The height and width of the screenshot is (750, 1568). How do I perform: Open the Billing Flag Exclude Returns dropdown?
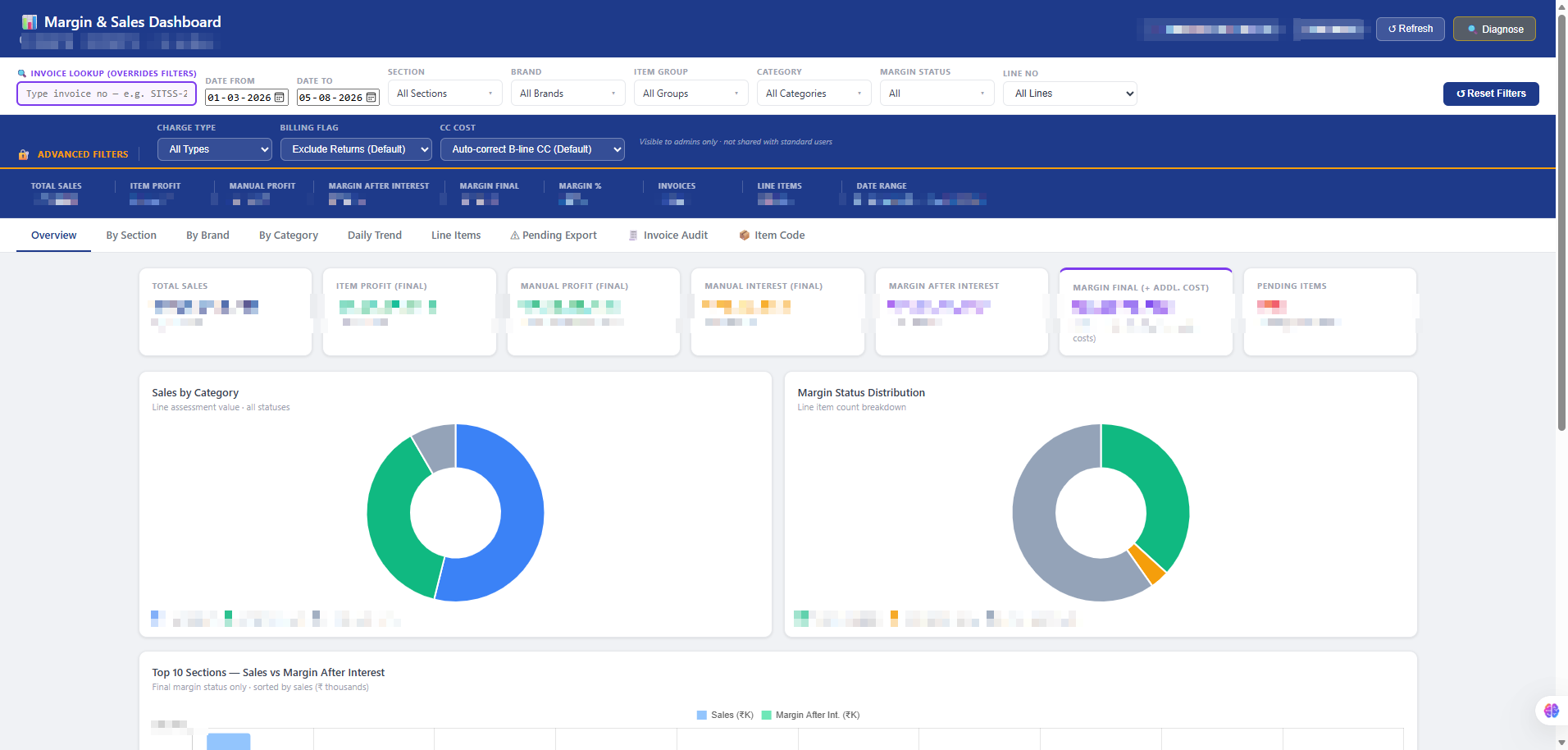point(357,149)
